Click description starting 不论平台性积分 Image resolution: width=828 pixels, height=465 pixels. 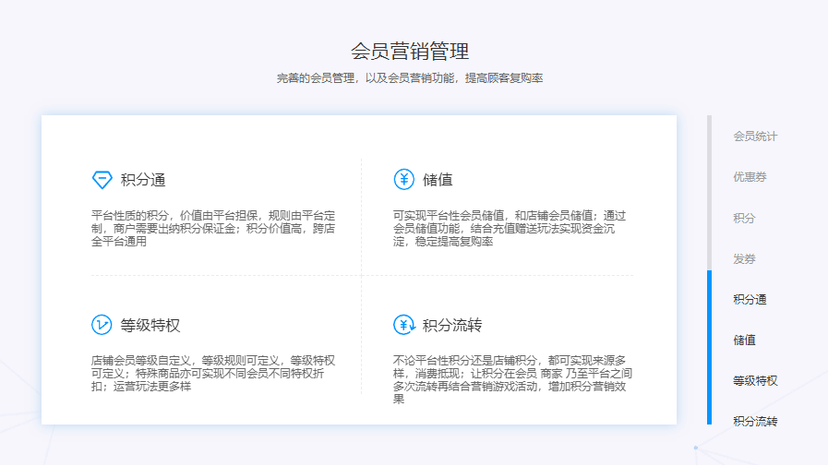click(512, 380)
